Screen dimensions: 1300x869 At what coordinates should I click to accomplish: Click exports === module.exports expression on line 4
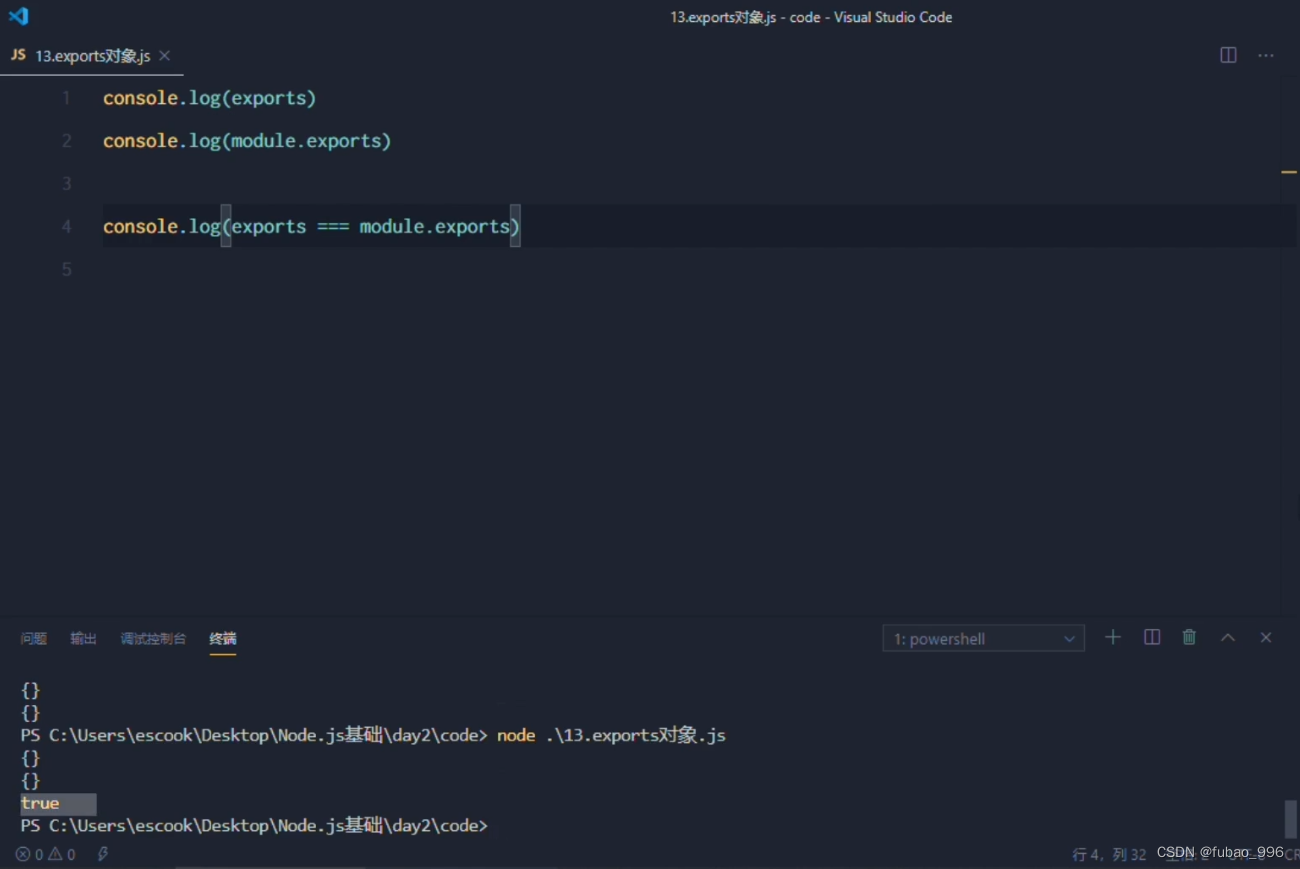point(371,227)
